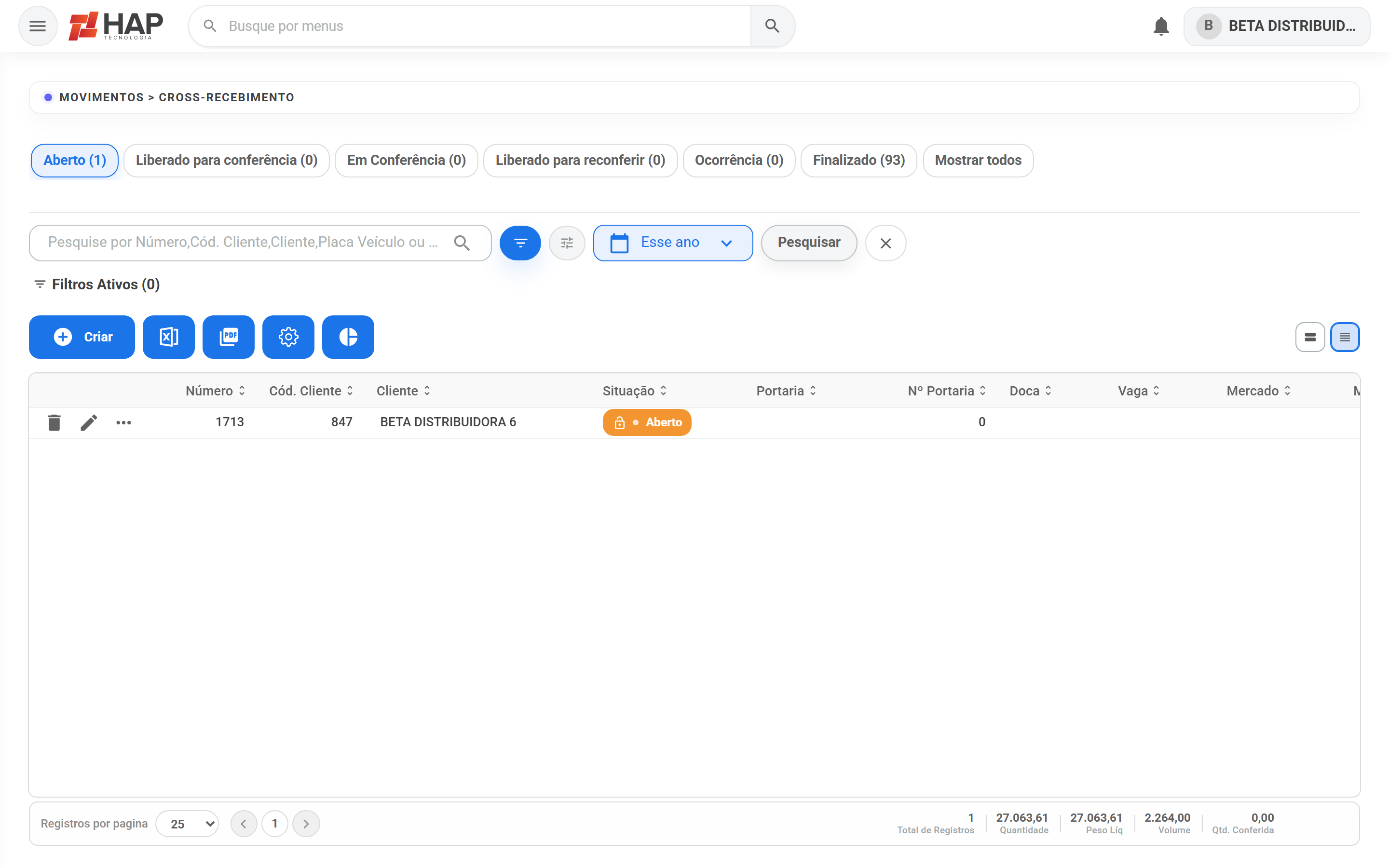The width and height of the screenshot is (1389, 868).
Task: Click the Pesquisar button
Action: [809, 243]
